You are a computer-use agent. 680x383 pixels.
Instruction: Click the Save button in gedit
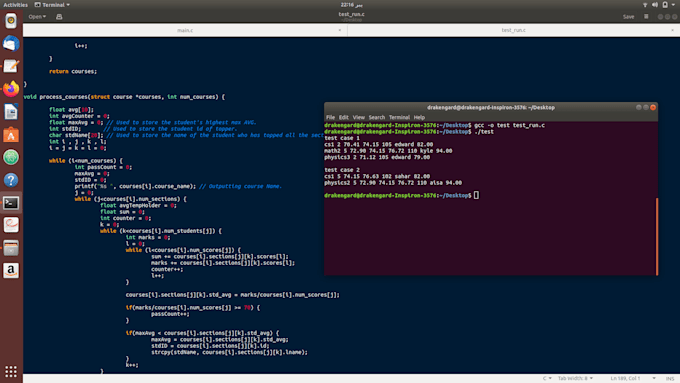(x=628, y=17)
